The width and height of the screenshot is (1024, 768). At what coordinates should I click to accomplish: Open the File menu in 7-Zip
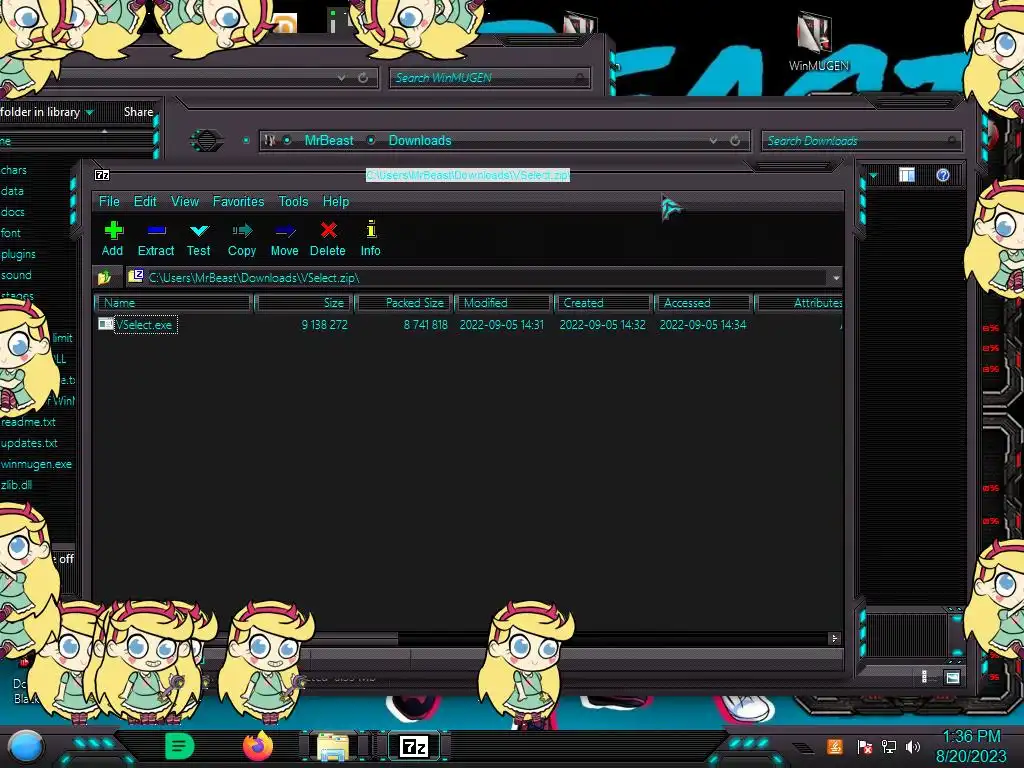point(109,202)
